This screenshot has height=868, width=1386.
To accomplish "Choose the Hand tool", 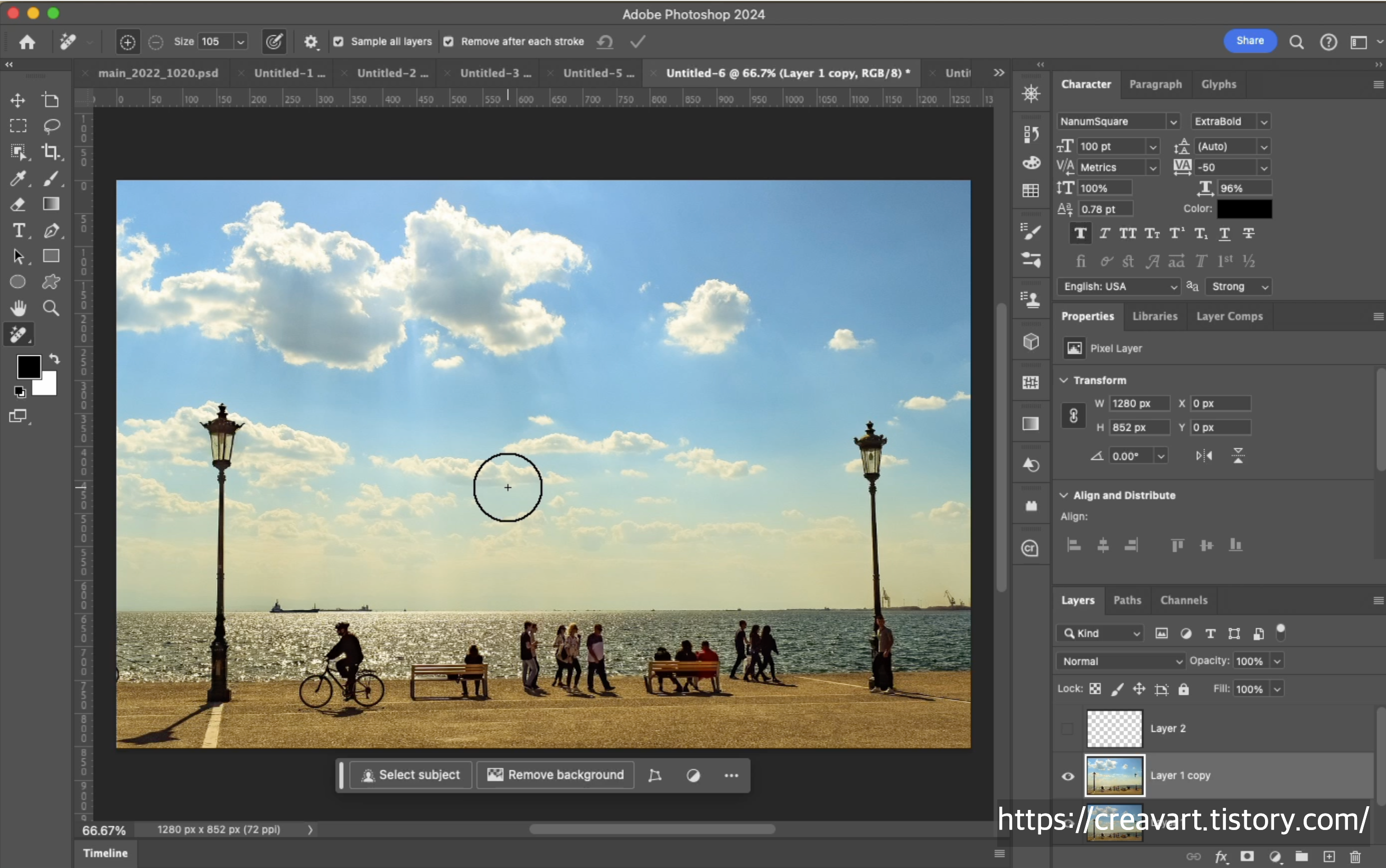I will [x=18, y=308].
